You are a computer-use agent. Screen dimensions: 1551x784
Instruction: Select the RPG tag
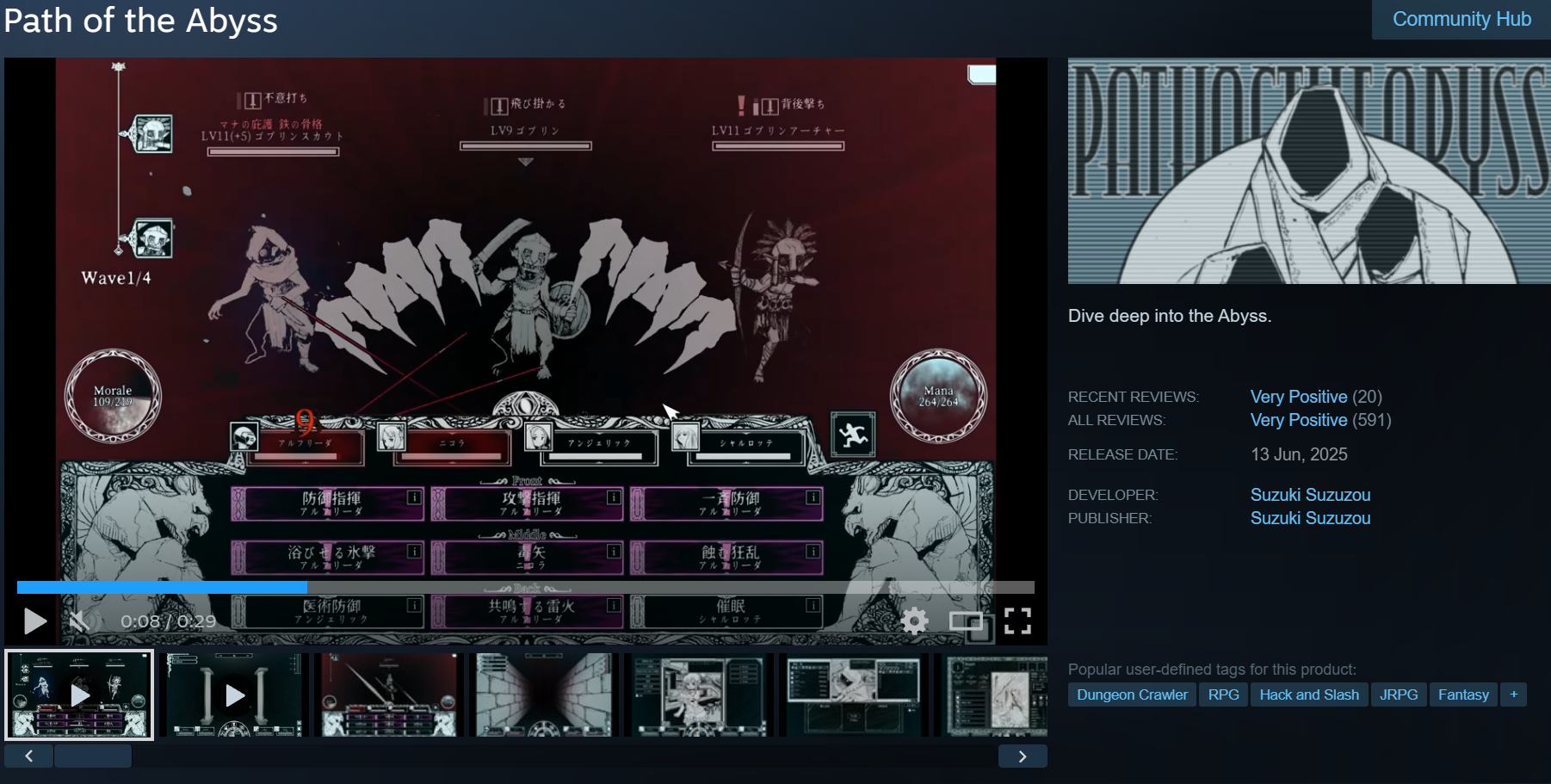tap(1223, 694)
